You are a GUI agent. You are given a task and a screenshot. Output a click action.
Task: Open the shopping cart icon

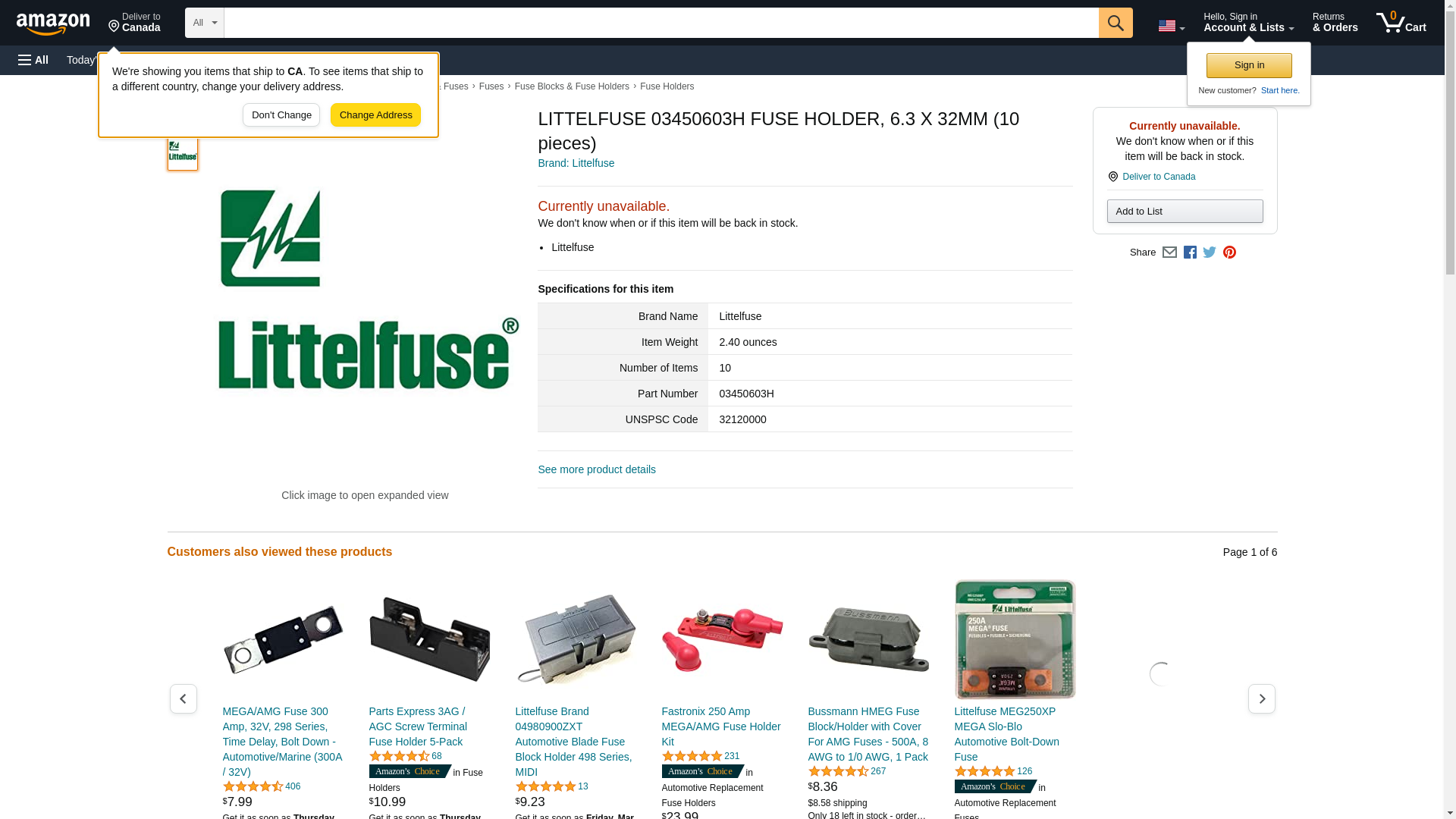coord(1401,23)
